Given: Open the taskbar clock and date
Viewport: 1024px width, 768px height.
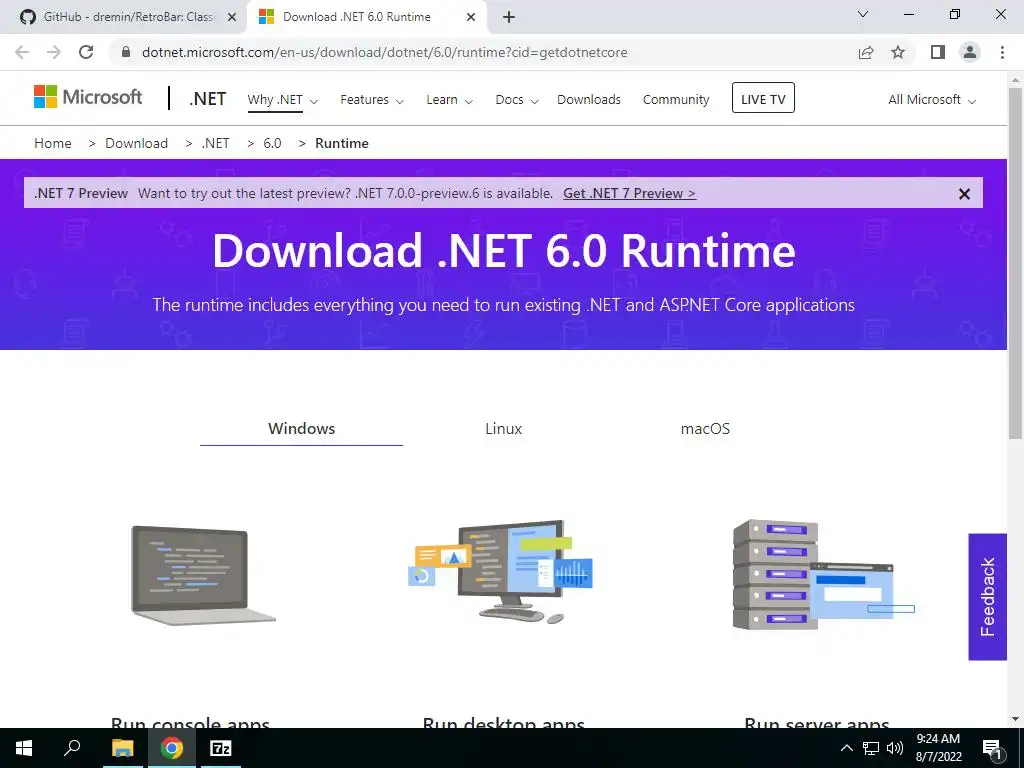Looking at the screenshot, I should 938,748.
